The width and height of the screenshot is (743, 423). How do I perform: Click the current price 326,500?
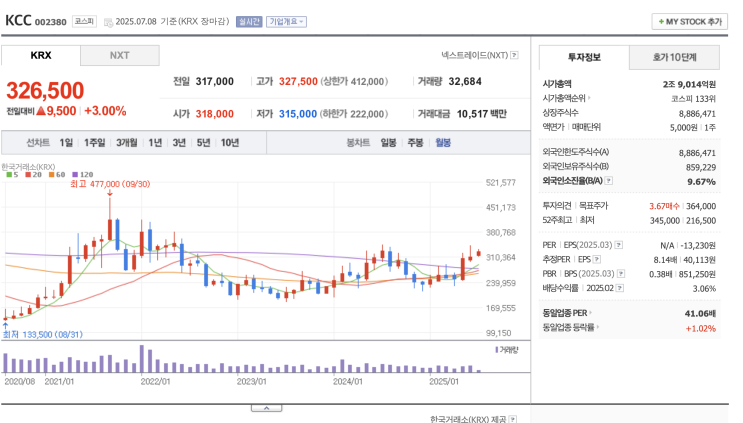45,90
